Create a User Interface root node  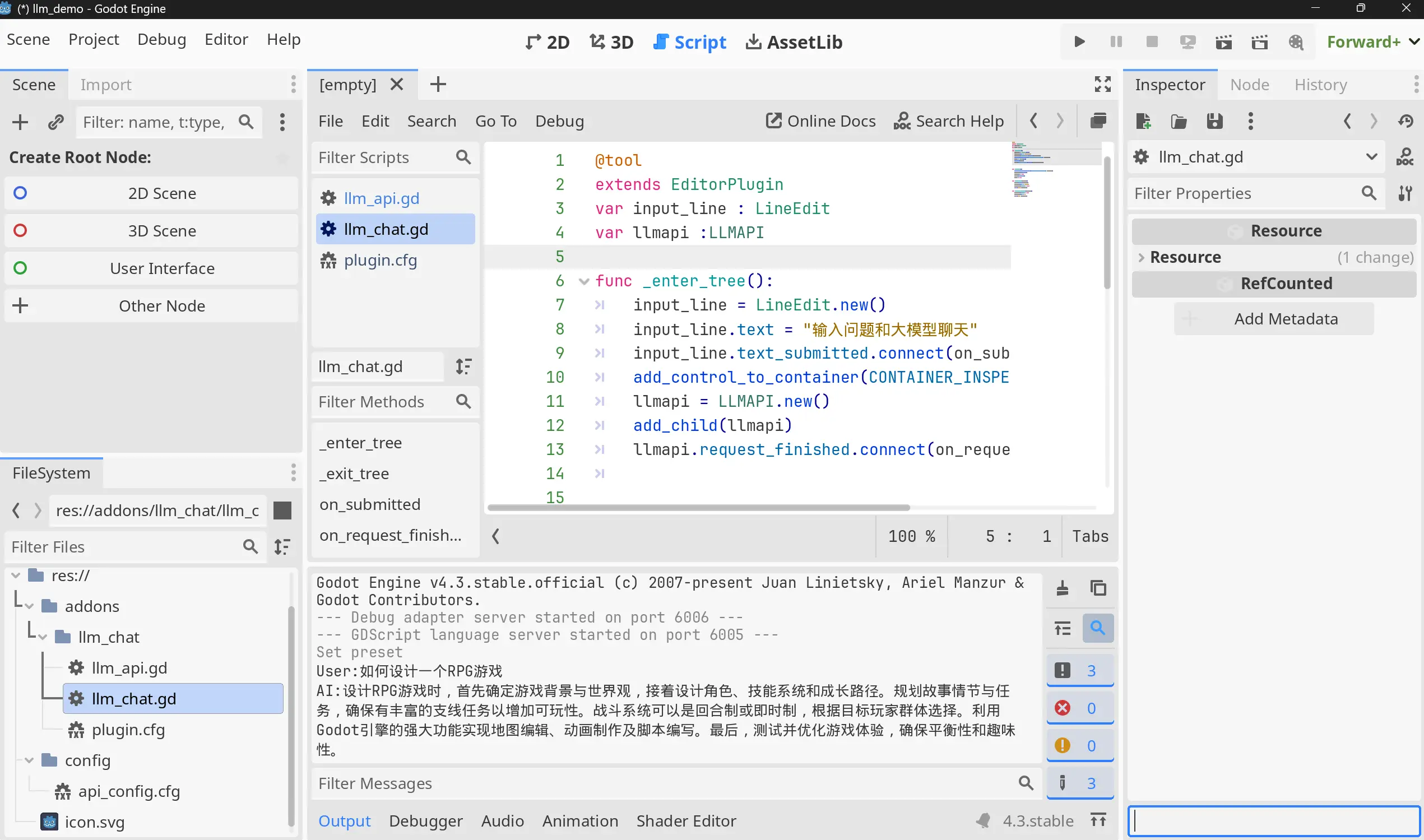pos(151,268)
